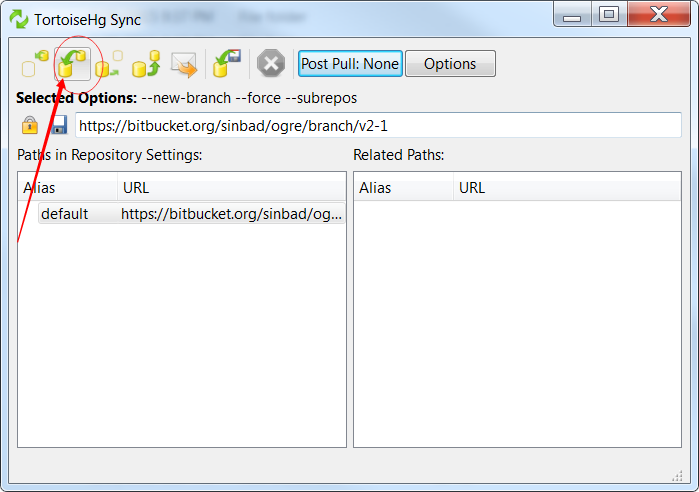Click the Incoming changesets preview icon
The width and height of the screenshot is (699, 492).
35,64
